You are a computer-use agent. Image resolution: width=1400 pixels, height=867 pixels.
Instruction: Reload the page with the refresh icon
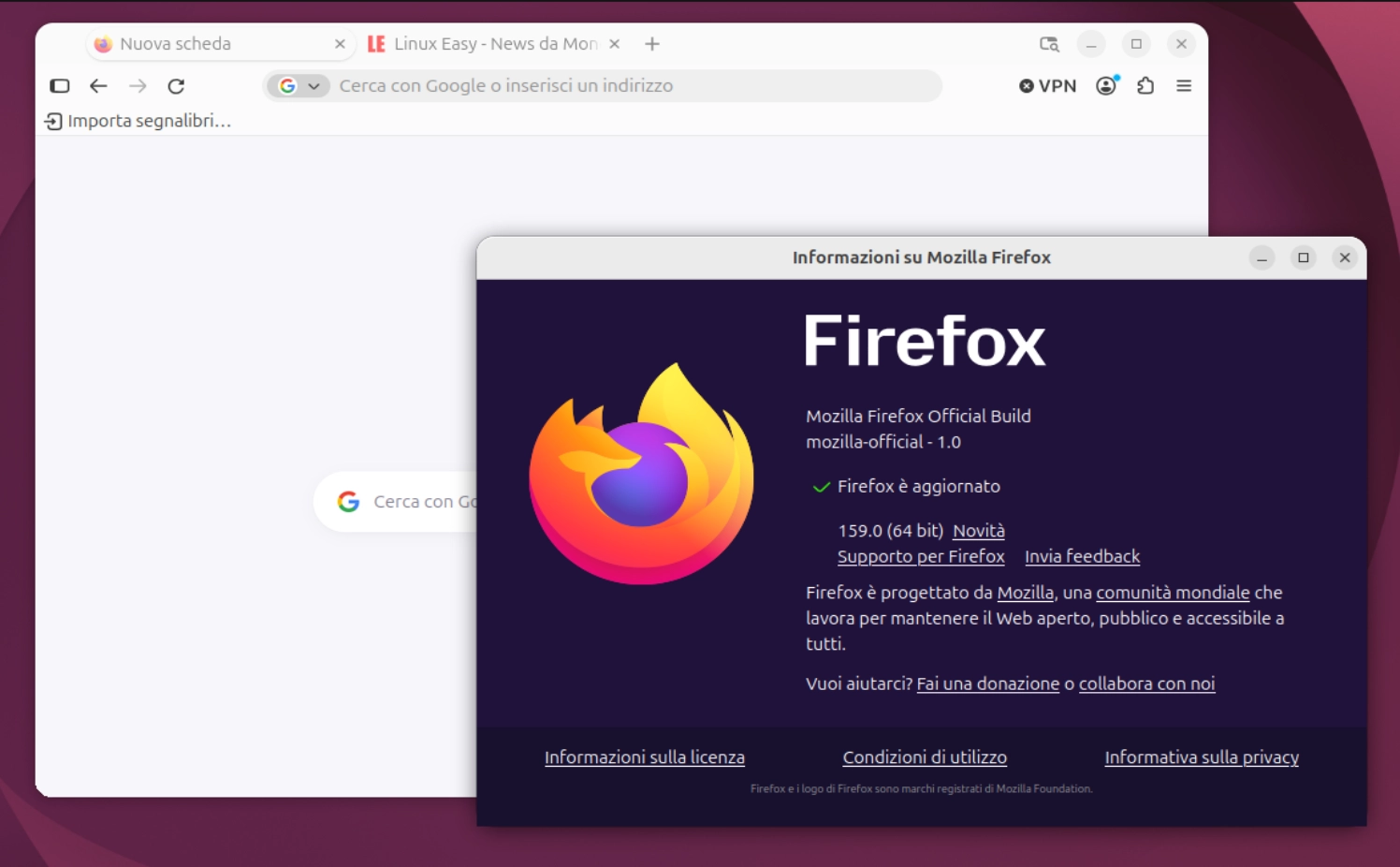tap(176, 86)
